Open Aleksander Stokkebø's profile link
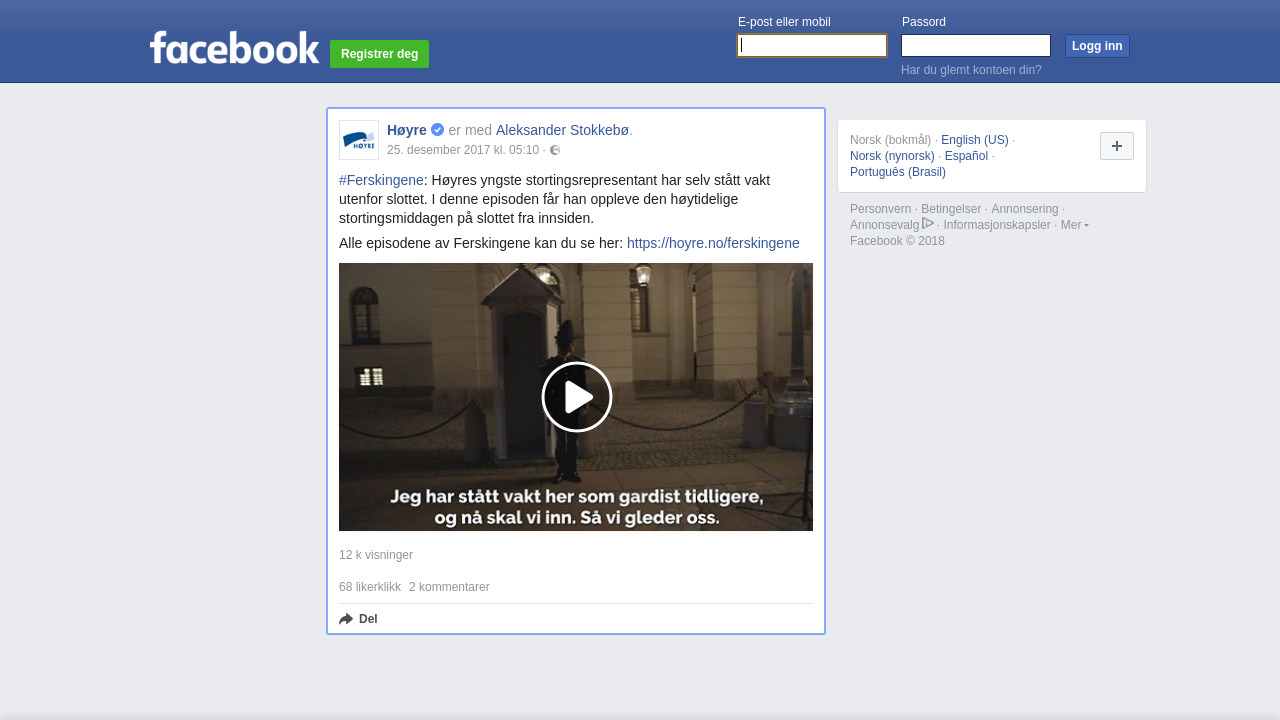Screen dimensions: 1280x720 562,130
